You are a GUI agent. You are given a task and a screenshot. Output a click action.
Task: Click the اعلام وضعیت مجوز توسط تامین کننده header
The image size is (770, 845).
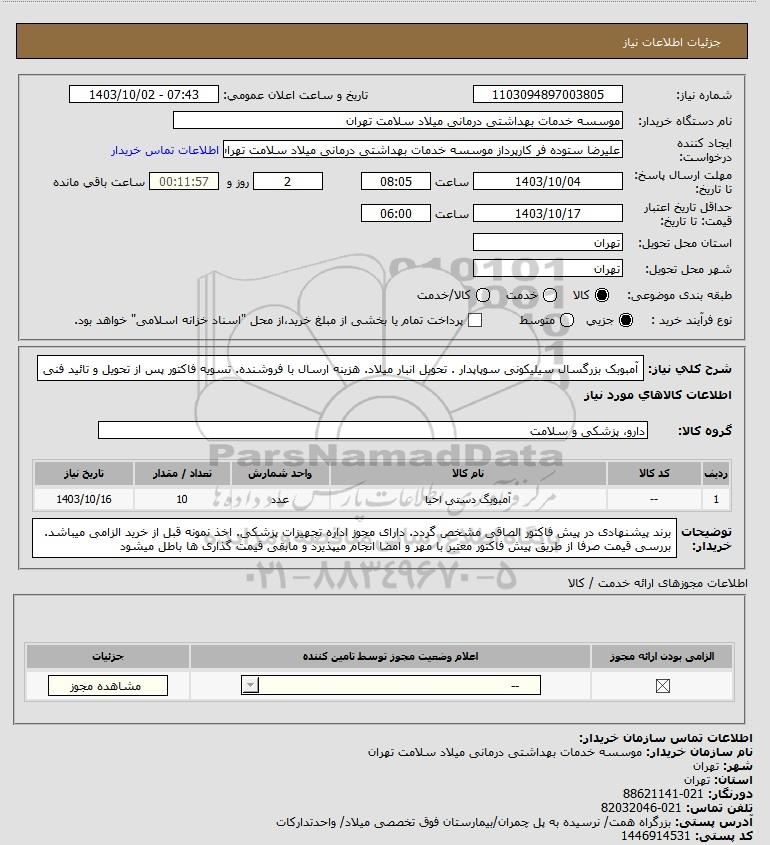[x=391, y=656]
